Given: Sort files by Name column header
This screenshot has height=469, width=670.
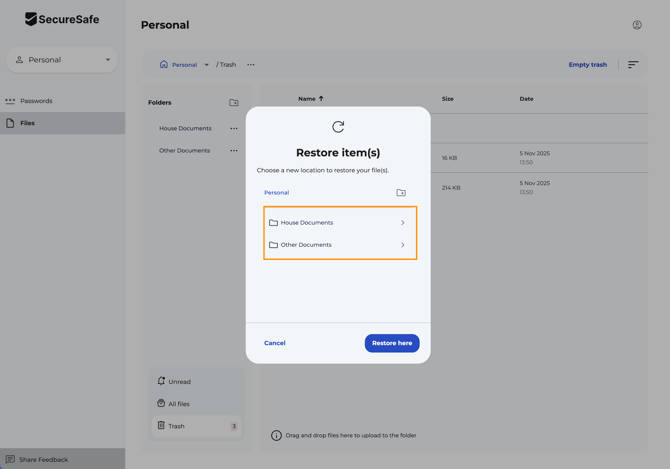Looking at the screenshot, I should pos(310,99).
